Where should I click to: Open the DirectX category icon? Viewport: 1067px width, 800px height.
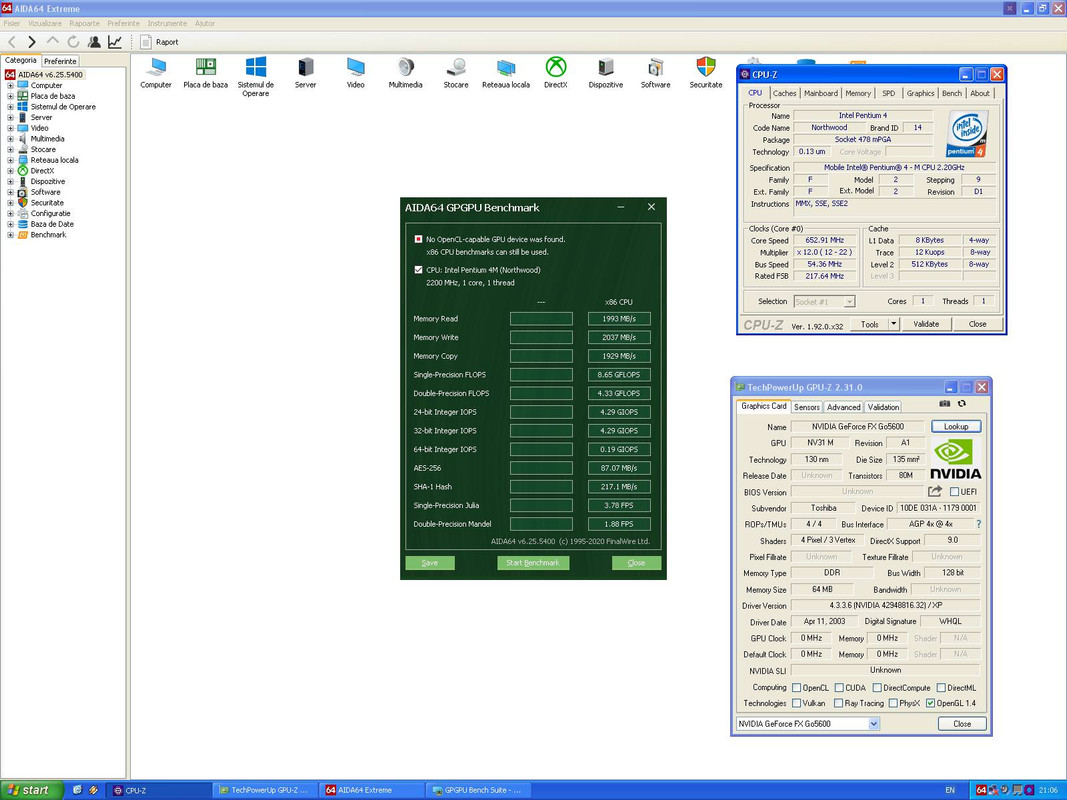(x=556, y=73)
